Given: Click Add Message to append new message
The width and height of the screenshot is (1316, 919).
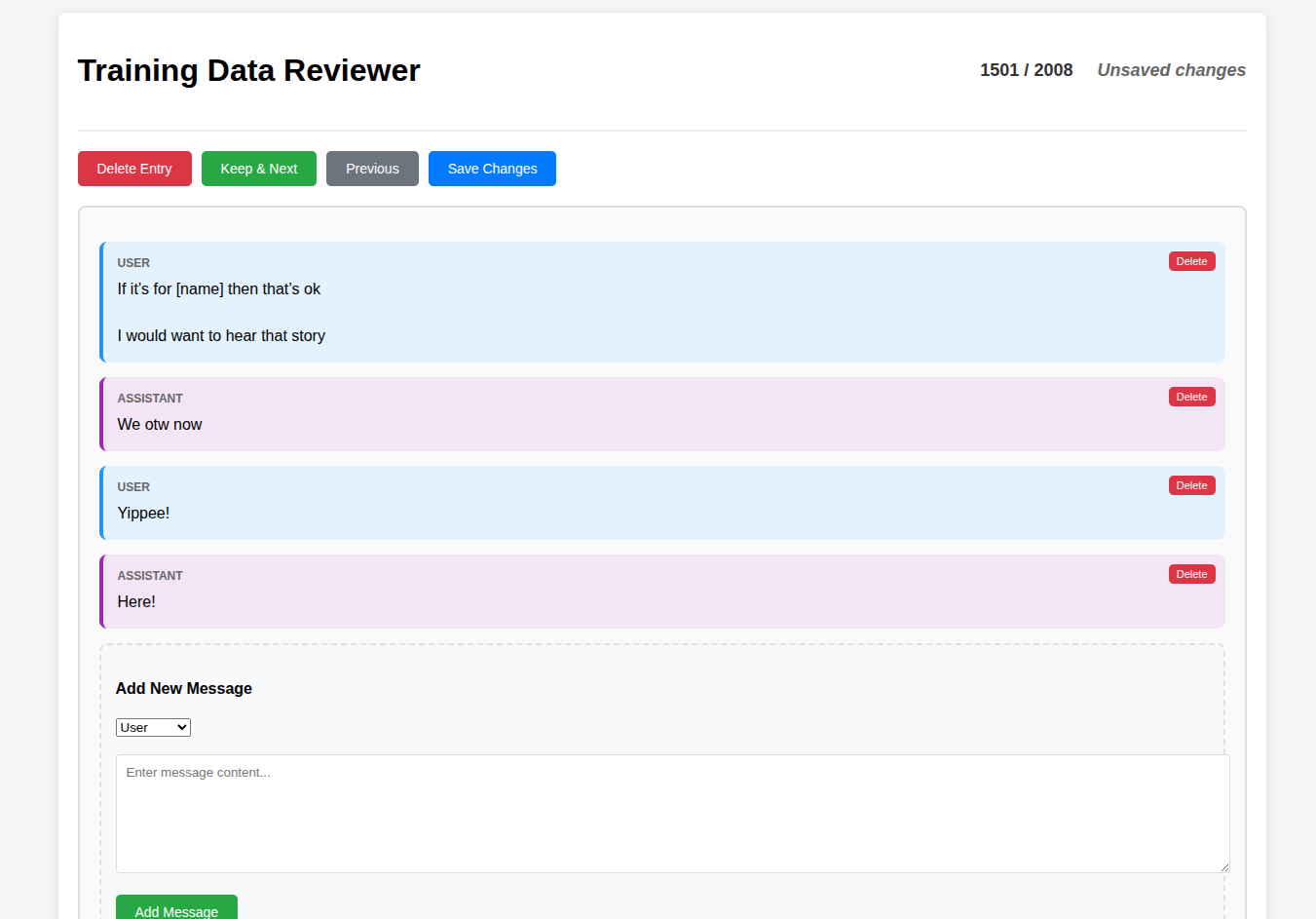Looking at the screenshot, I should 176,908.
